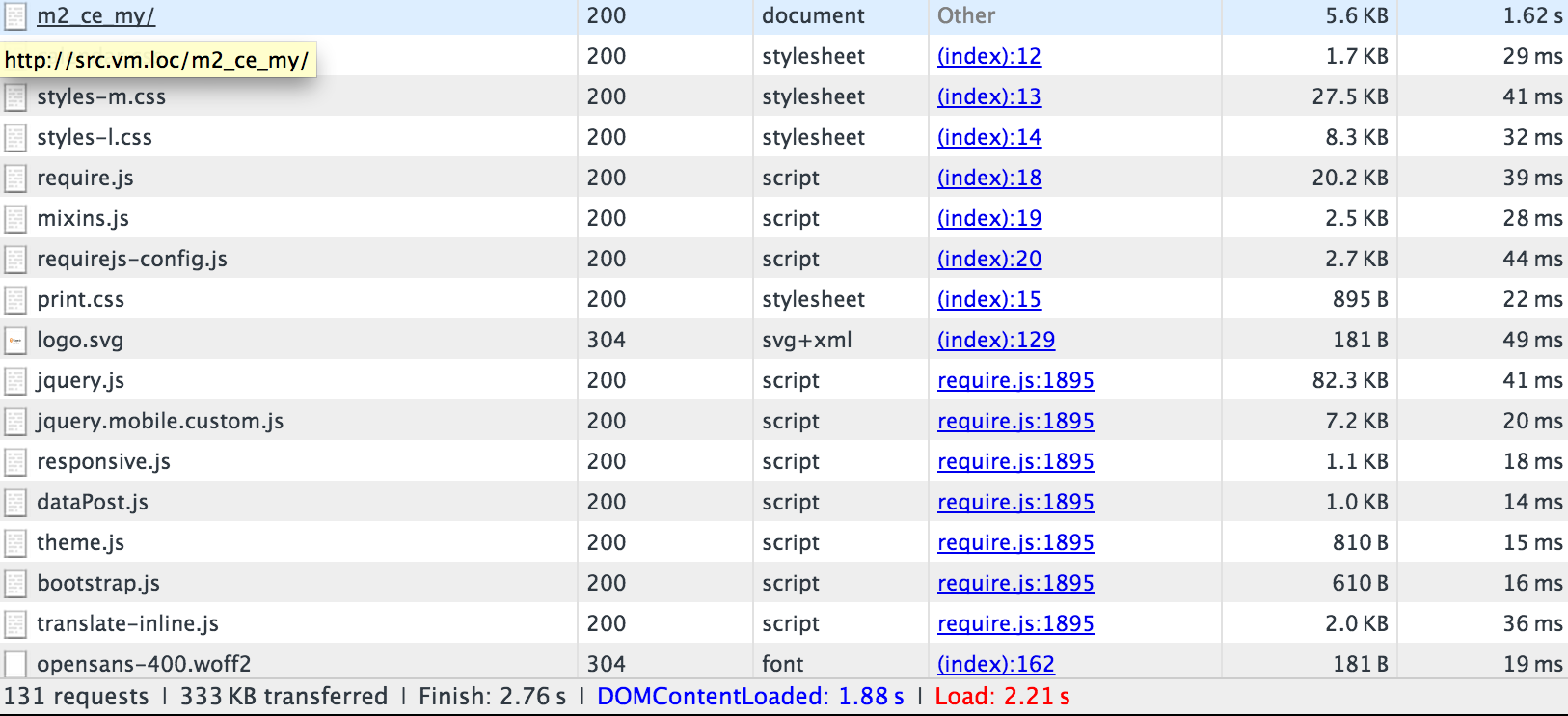Open initiator link (index):12
Screen dimensions: 1568x716
pos(989,56)
